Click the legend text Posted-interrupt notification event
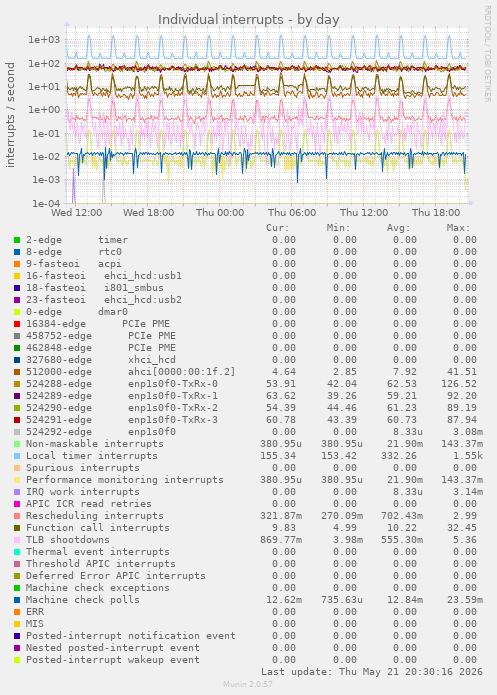The image size is (497, 695). (131, 636)
